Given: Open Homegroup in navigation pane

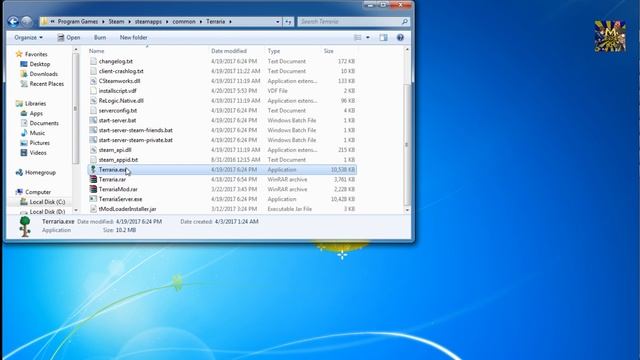Looking at the screenshot, I should 40,173.
